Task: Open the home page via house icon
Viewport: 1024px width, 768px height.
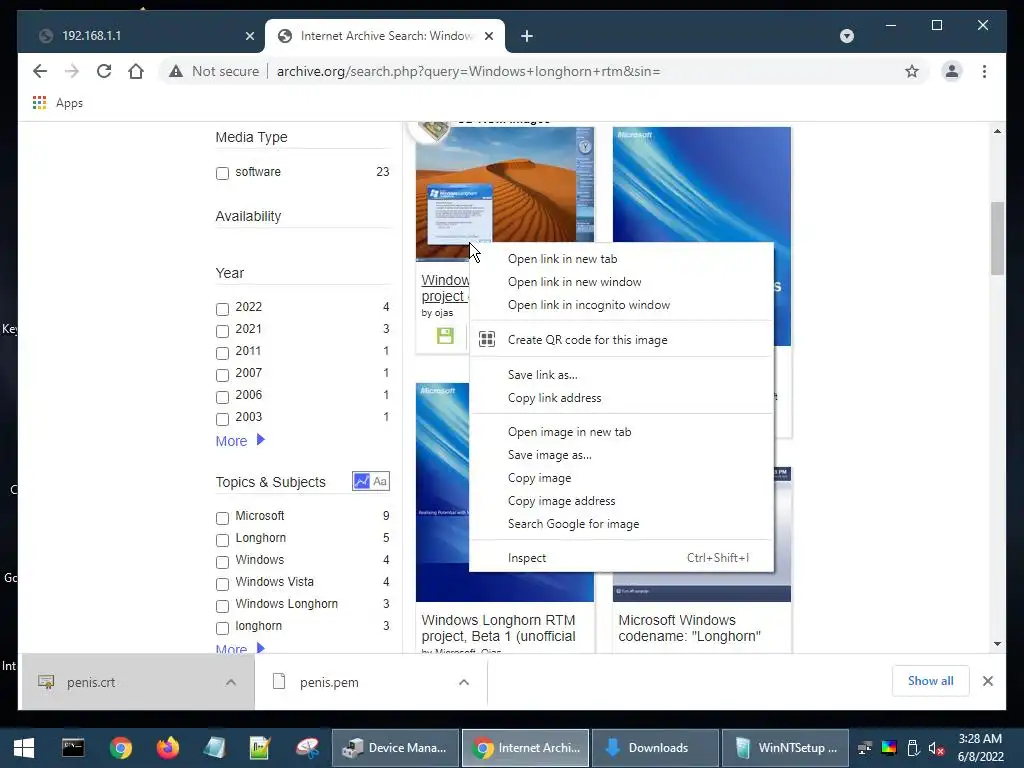Action: pos(136,71)
